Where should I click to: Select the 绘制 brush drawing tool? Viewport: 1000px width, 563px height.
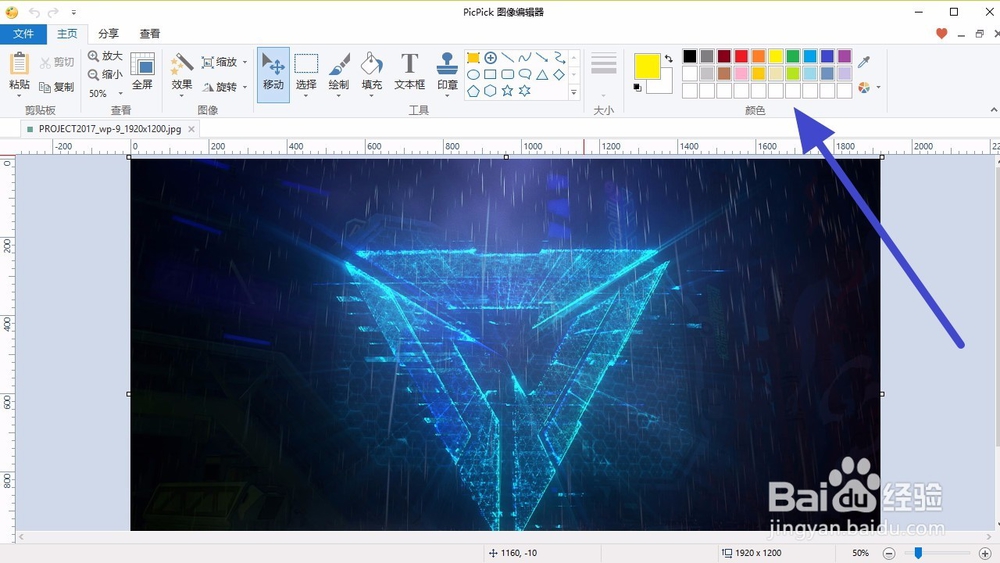[x=339, y=74]
